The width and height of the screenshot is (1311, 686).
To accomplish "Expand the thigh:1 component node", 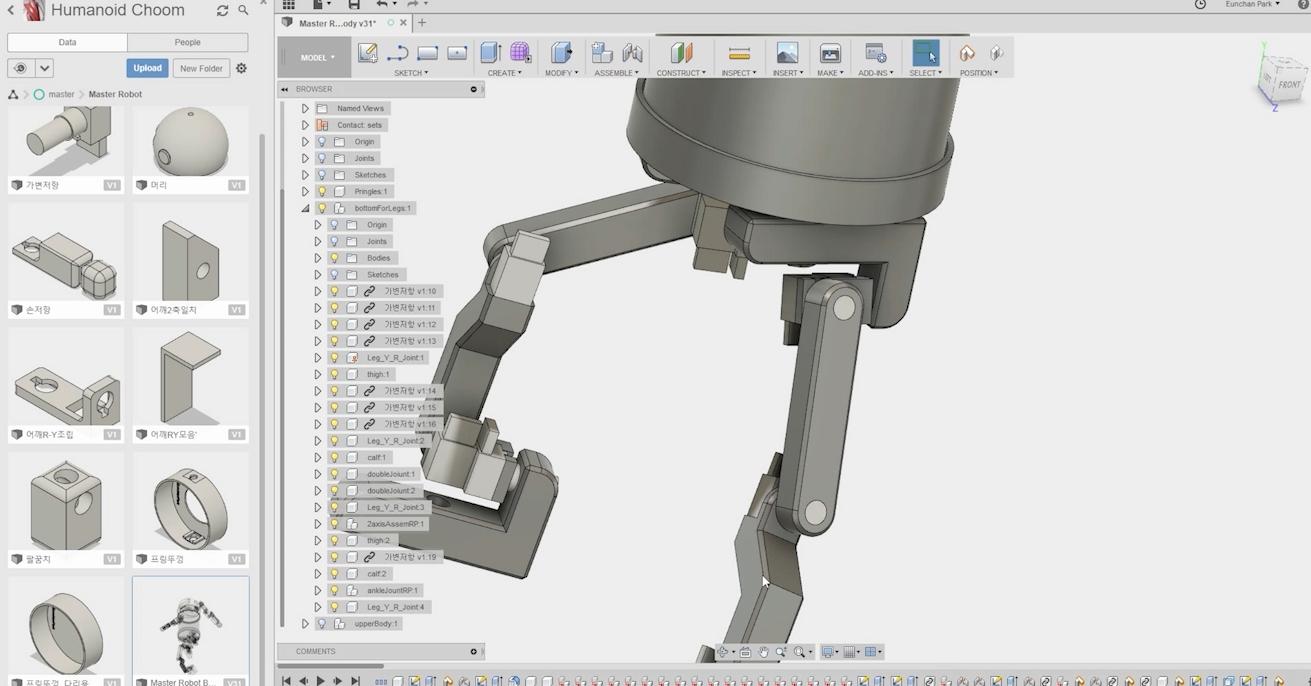I will pos(318,374).
